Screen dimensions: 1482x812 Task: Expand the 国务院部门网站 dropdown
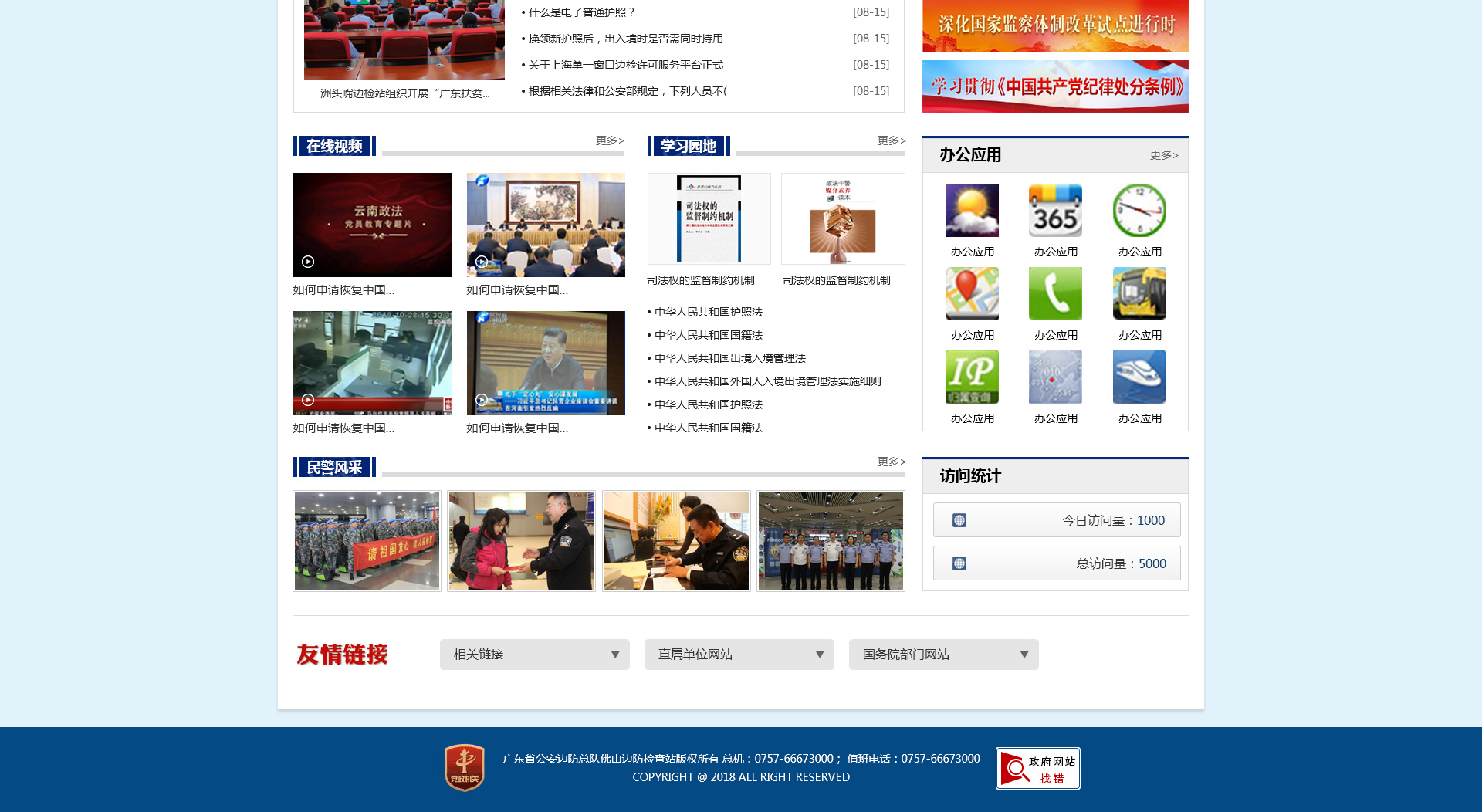point(943,655)
